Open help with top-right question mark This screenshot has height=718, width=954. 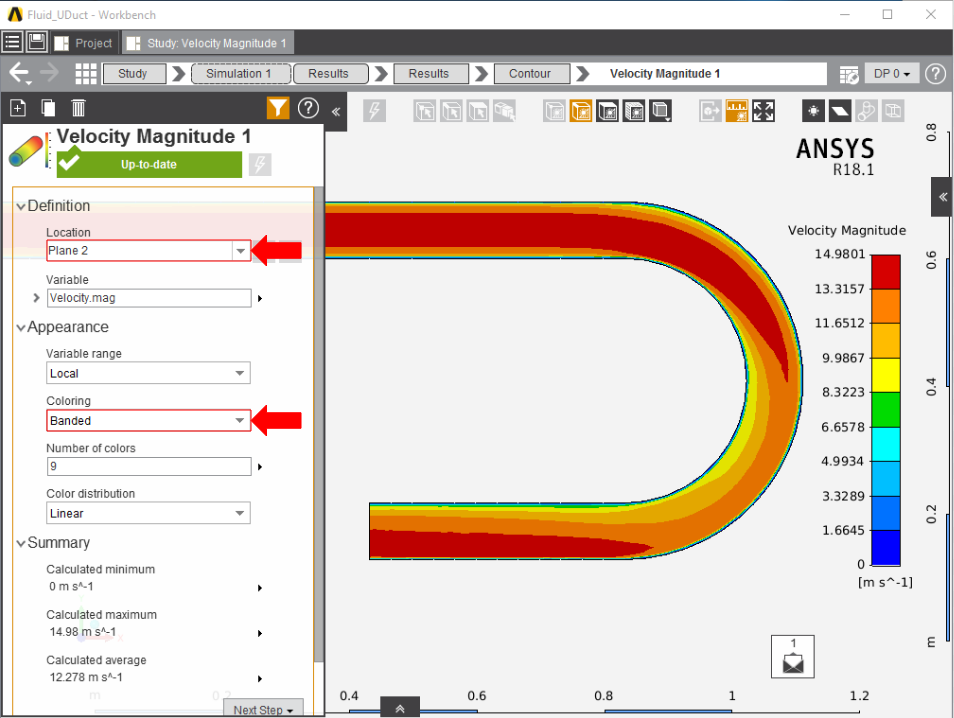click(935, 74)
